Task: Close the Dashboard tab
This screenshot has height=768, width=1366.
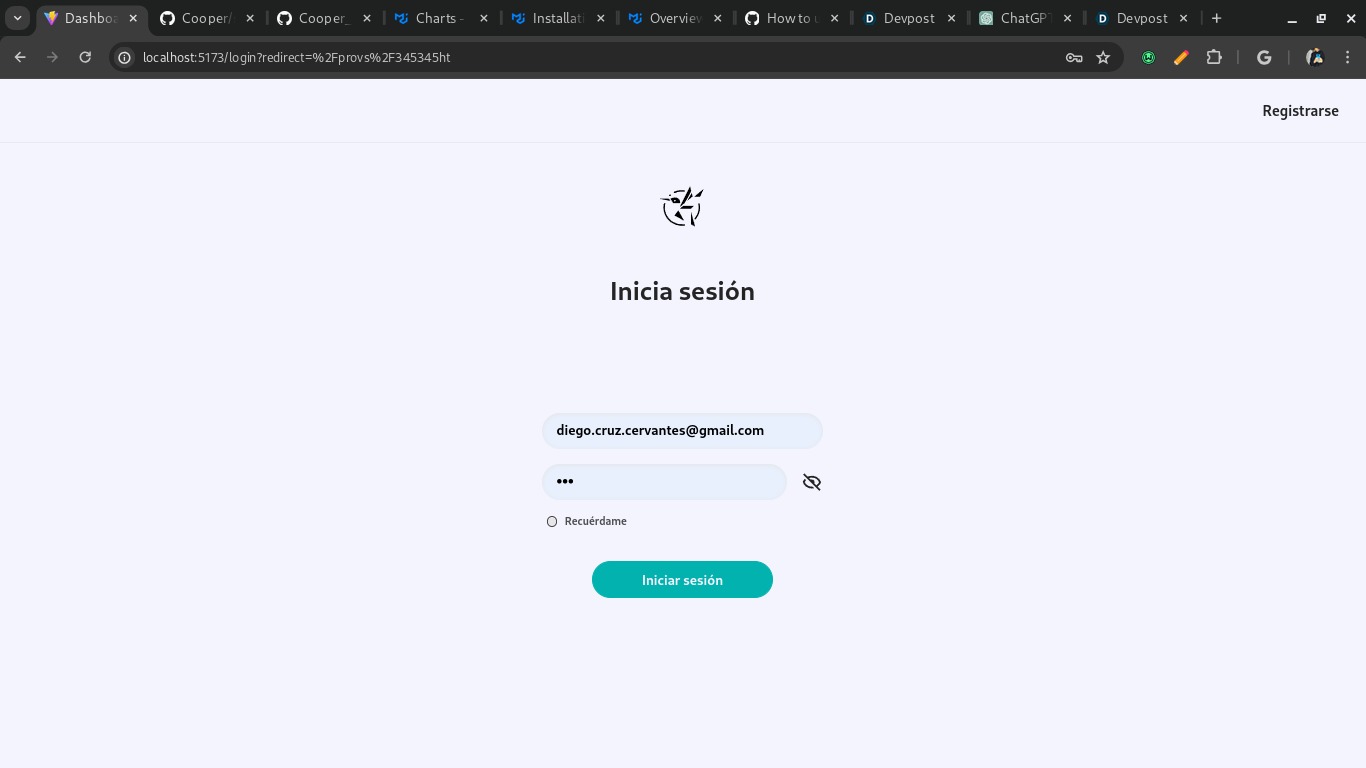Action: [x=133, y=18]
